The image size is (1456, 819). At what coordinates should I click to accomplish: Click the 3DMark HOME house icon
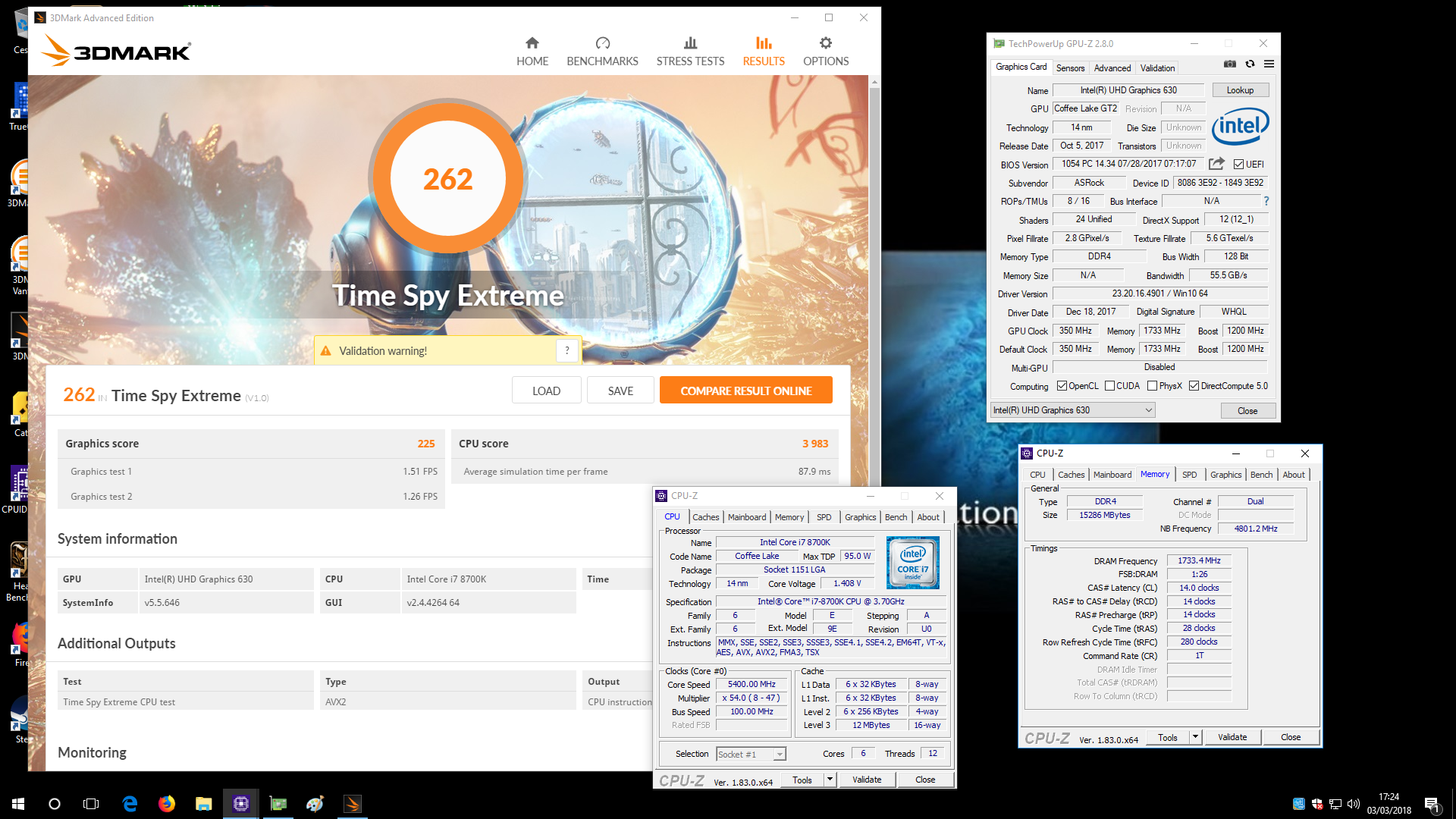pyautogui.click(x=532, y=43)
